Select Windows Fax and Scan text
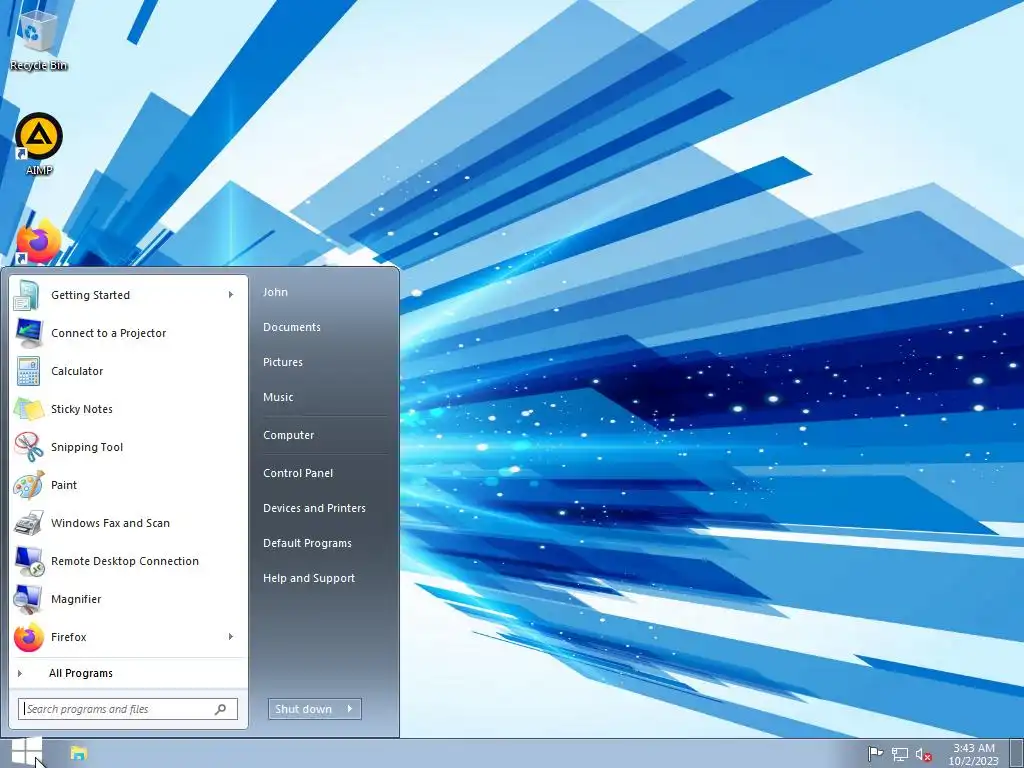The image size is (1024, 768). pyautogui.click(x=110, y=523)
